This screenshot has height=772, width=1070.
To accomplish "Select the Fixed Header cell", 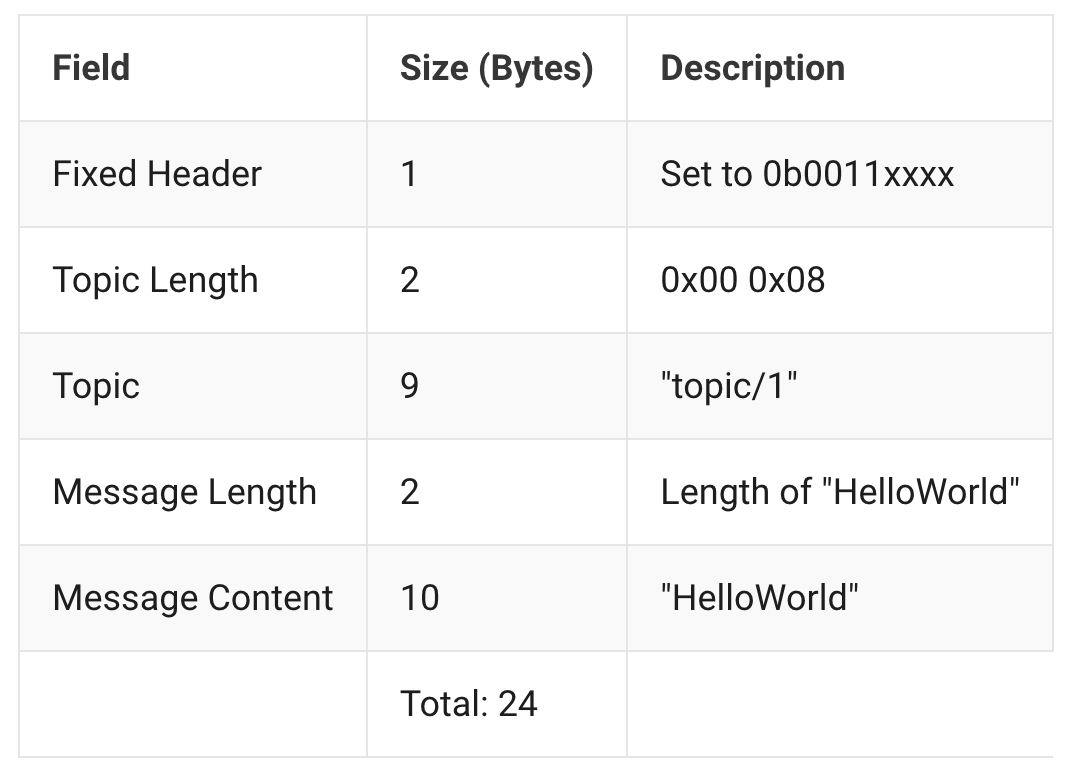I will click(x=157, y=174).
